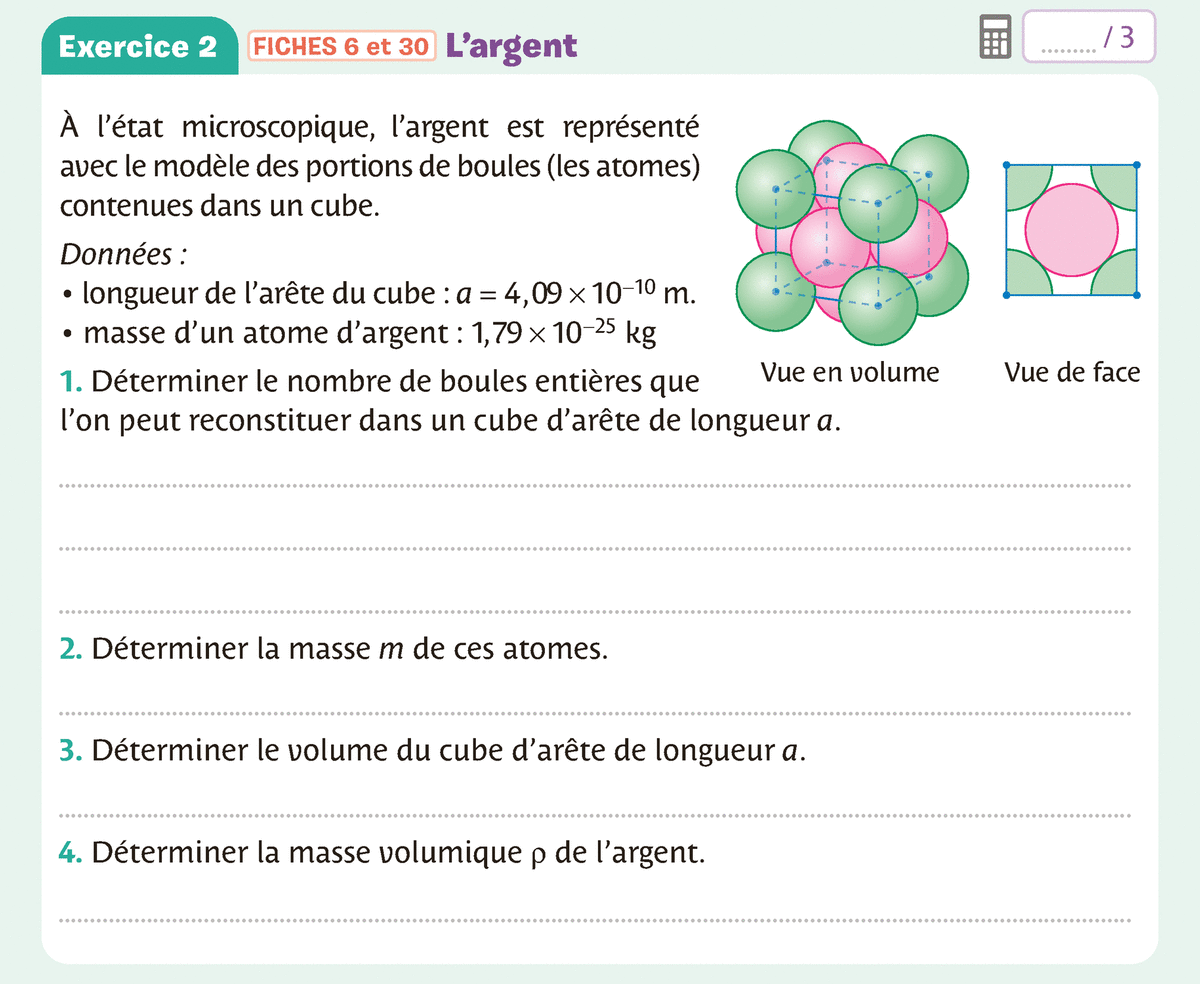1200x984 pixels.
Task: Click bottom-right green quarter circle in face view
Action: coord(1119,277)
